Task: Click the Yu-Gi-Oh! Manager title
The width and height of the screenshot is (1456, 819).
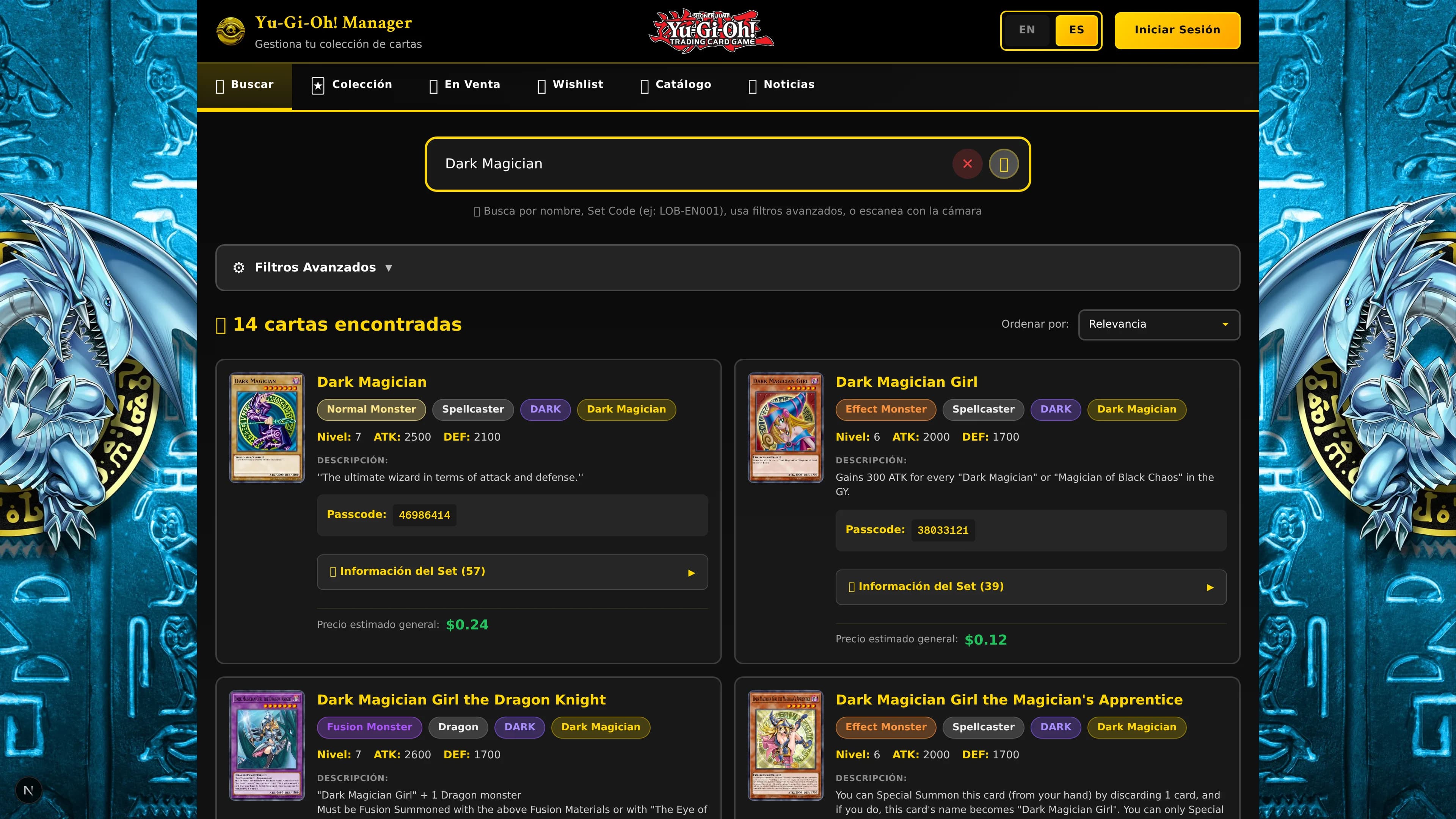Action: pos(334,23)
